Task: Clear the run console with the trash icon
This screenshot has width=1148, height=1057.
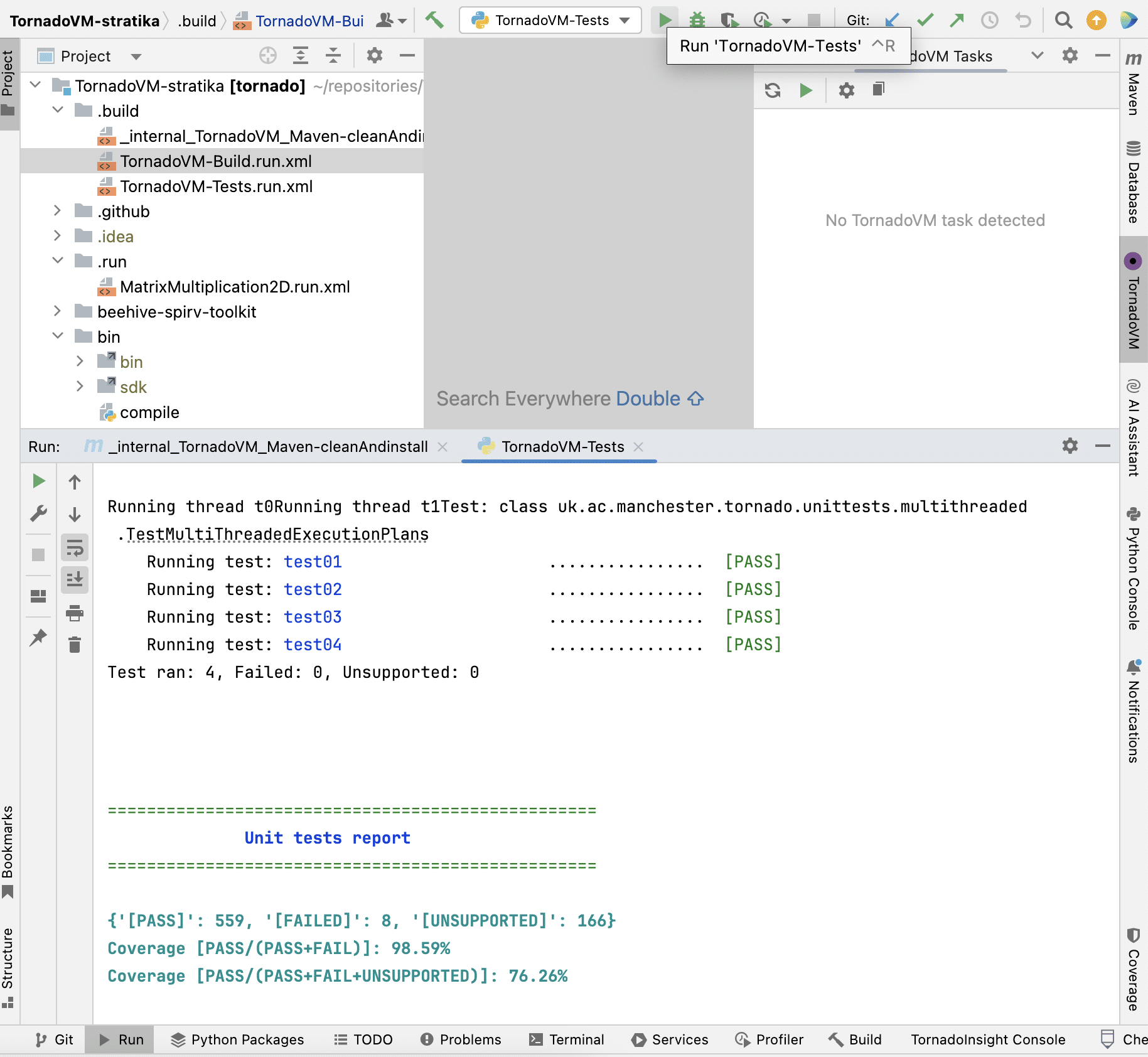Action: (75, 645)
